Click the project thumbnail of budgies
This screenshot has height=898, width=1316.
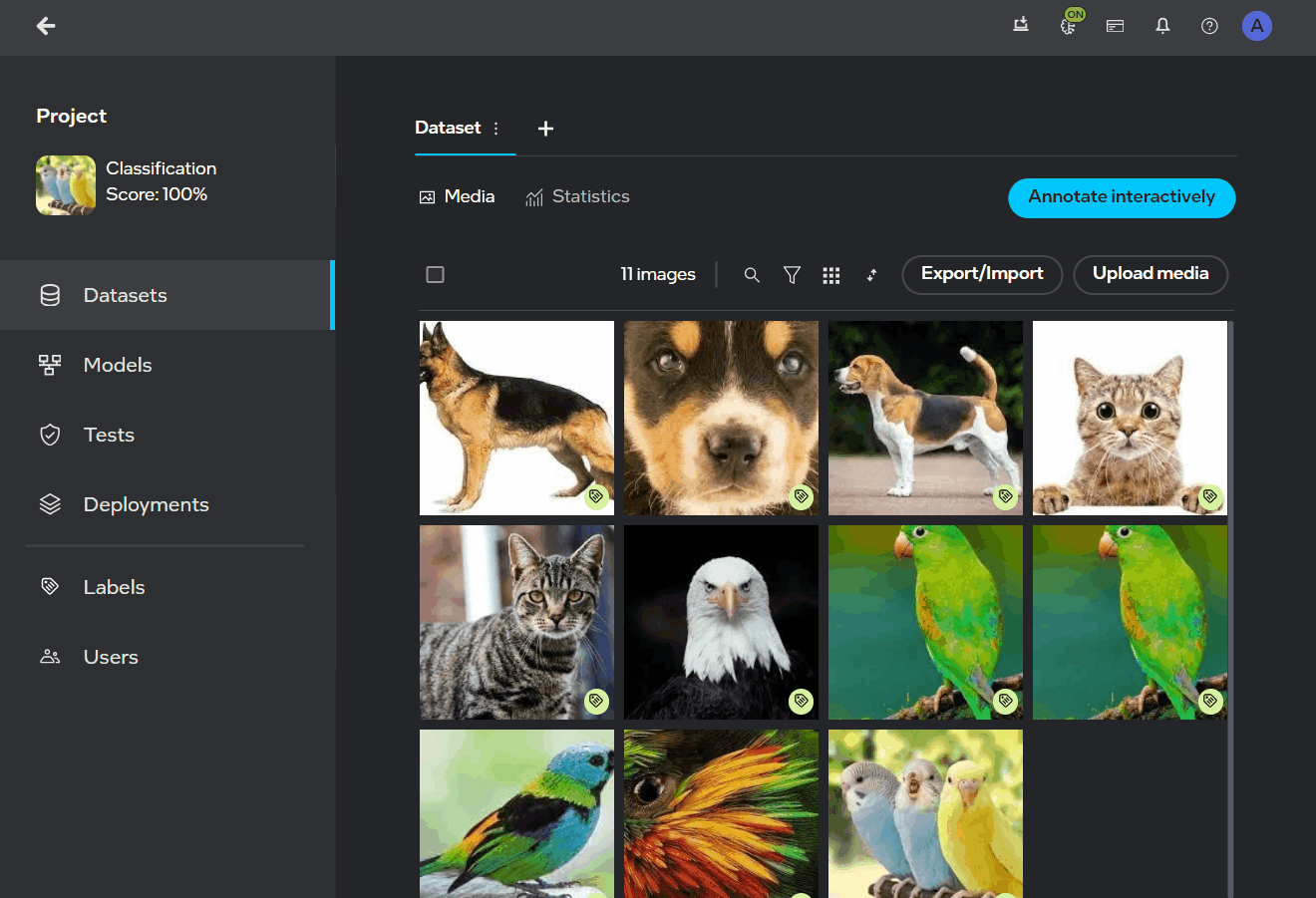pyautogui.click(x=66, y=185)
